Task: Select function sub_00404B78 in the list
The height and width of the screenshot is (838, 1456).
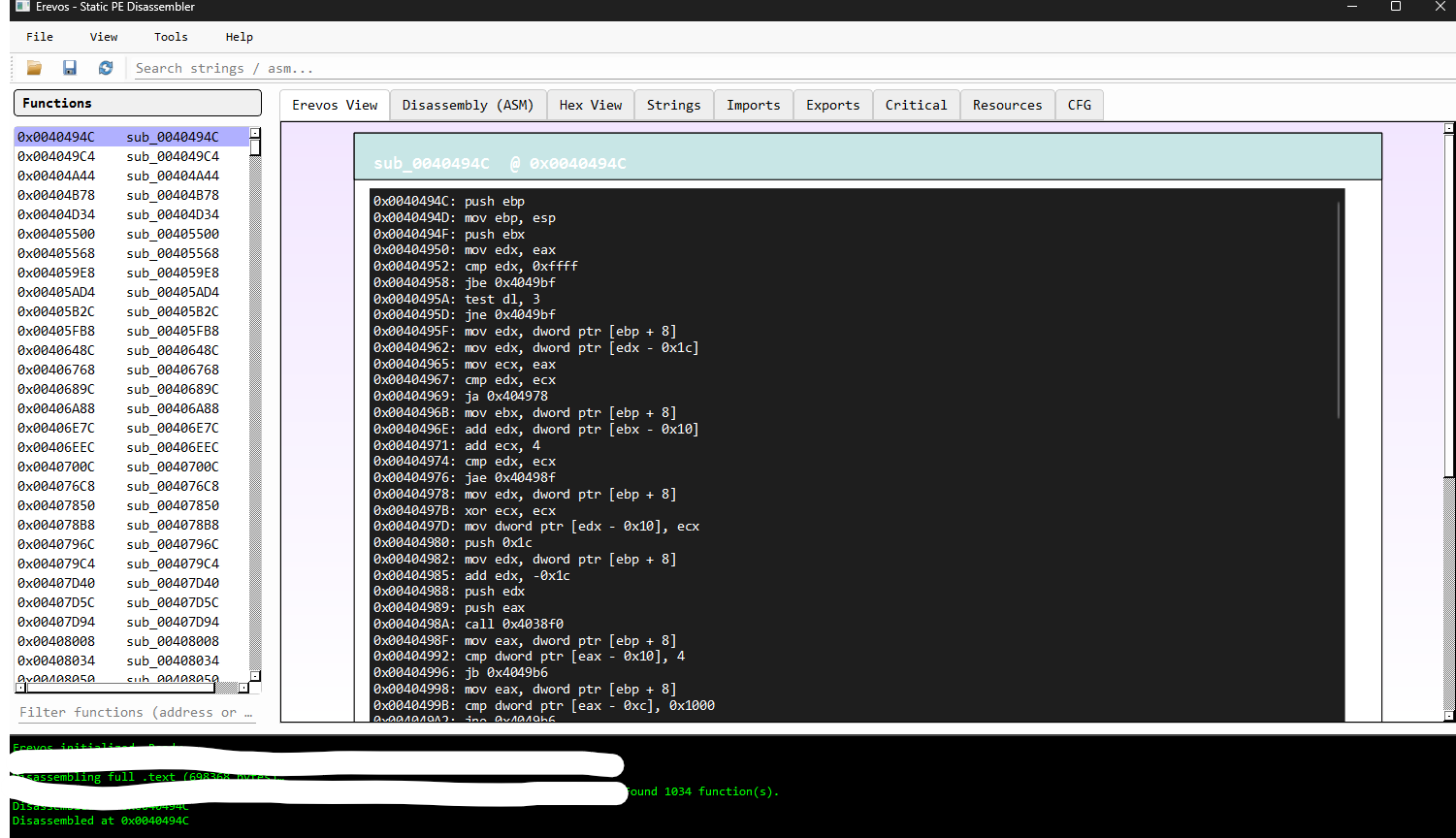Action: [x=132, y=195]
